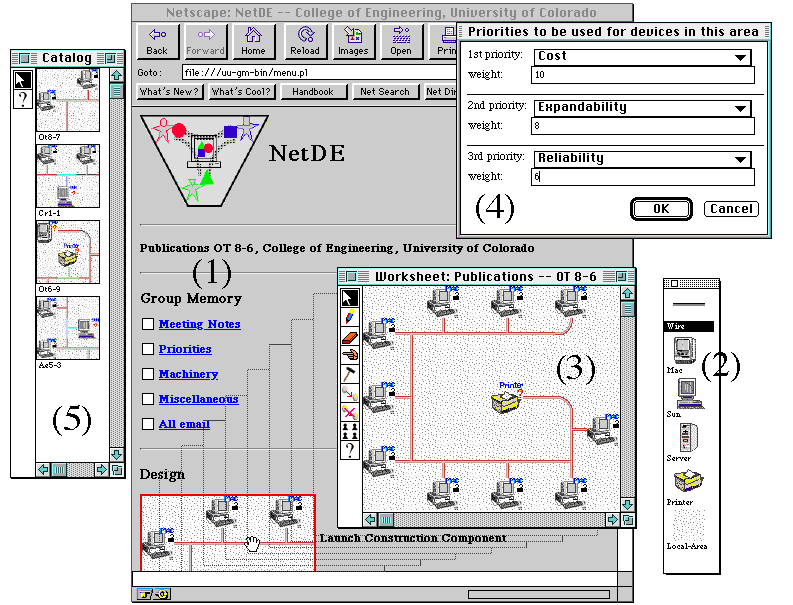
Task: Check the Meeting Notes checkbox
Action: point(148,324)
